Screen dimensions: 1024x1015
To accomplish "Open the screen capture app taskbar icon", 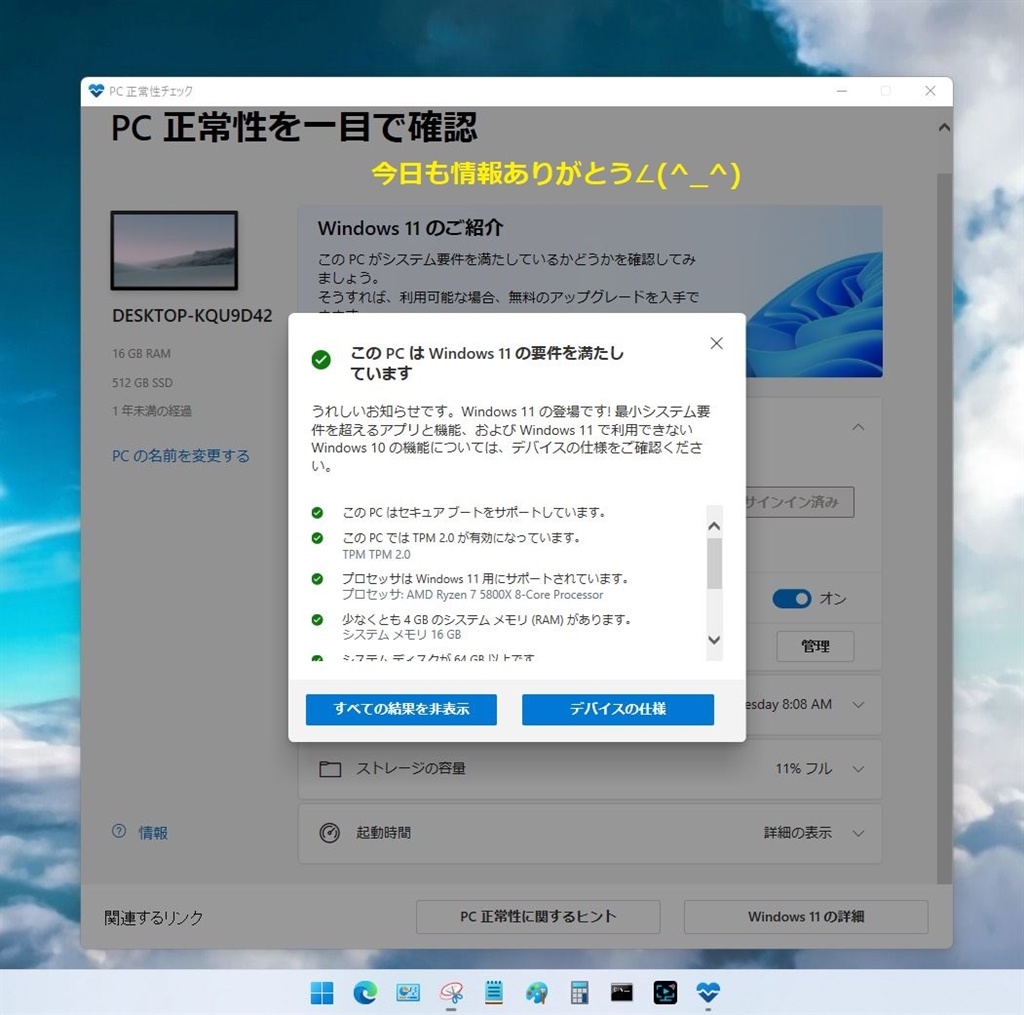I will [x=665, y=993].
